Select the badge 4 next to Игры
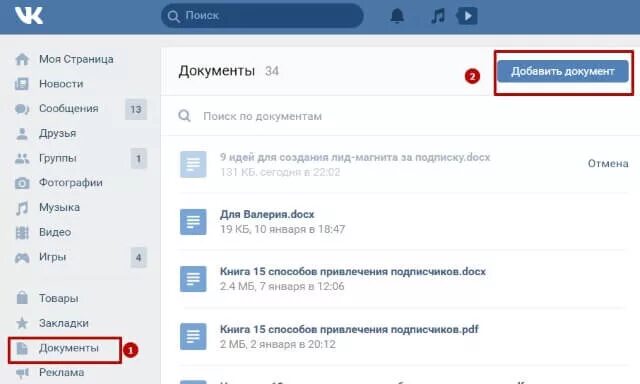Screen dimensions: 640x384 (139, 257)
